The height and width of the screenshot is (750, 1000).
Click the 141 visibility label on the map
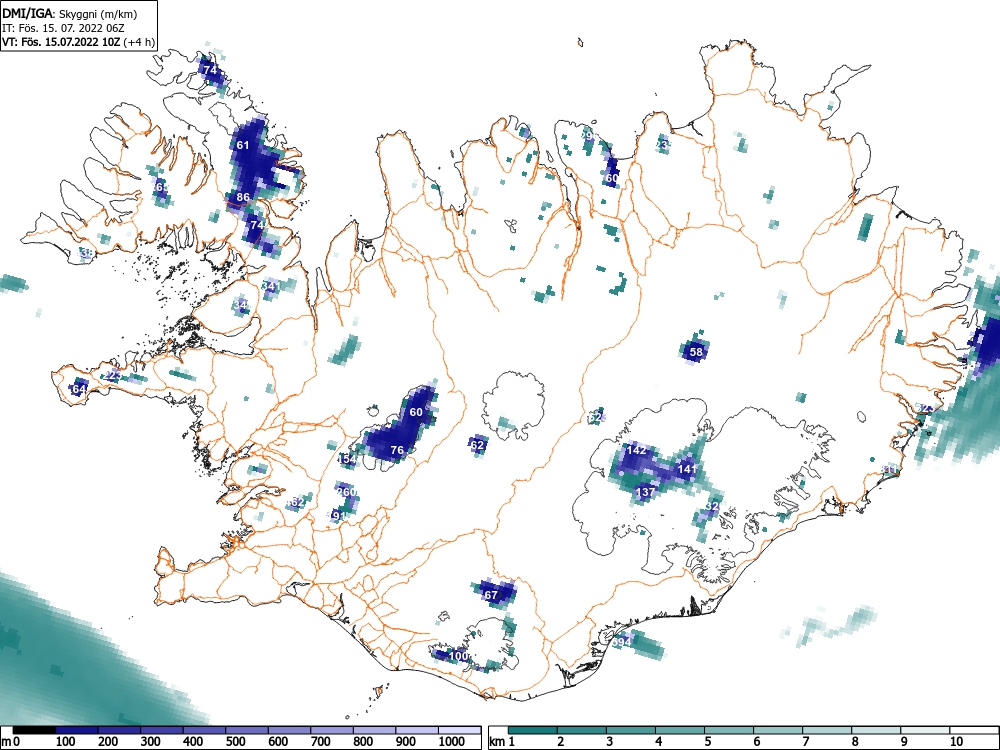[x=687, y=469]
